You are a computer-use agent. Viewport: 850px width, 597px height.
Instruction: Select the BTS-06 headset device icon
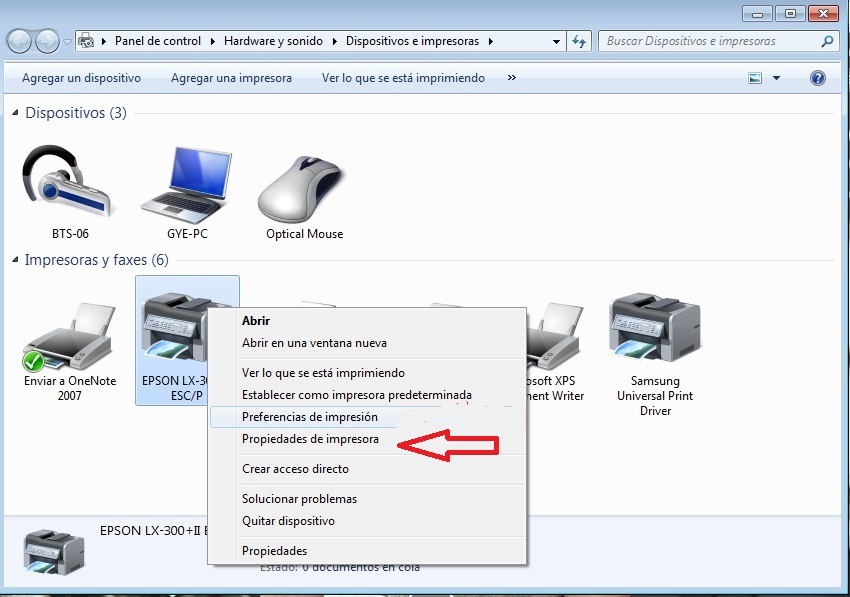(67, 183)
